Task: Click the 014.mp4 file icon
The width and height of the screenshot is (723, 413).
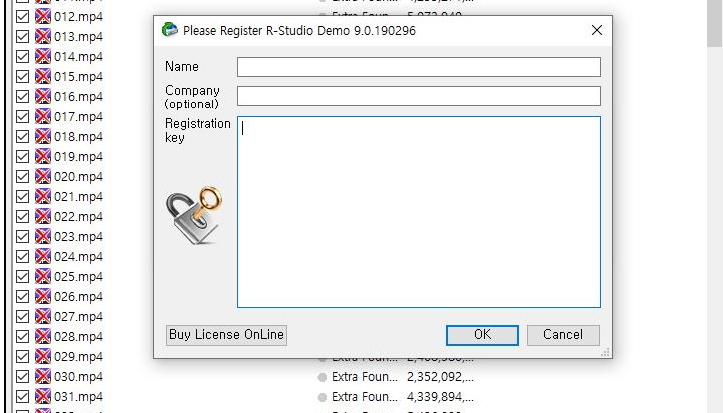Action: point(43,57)
